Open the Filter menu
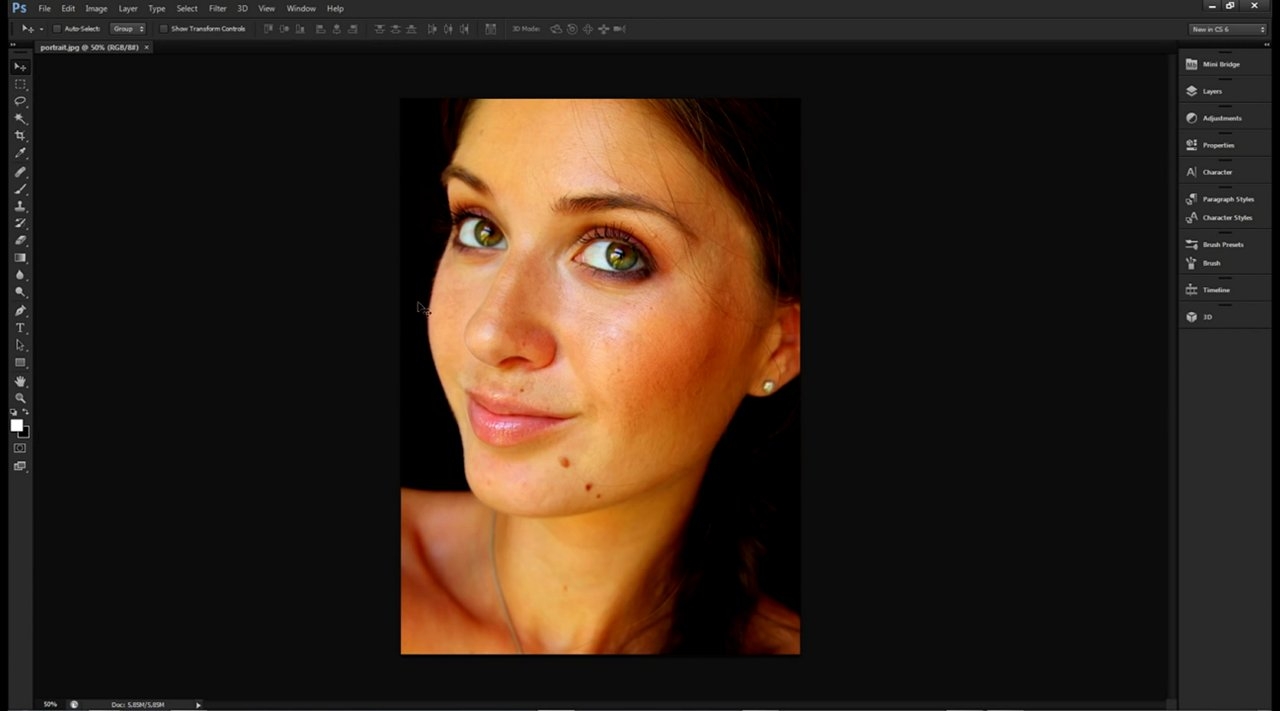This screenshot has width=1280, height=711. (x=217, y=8)
